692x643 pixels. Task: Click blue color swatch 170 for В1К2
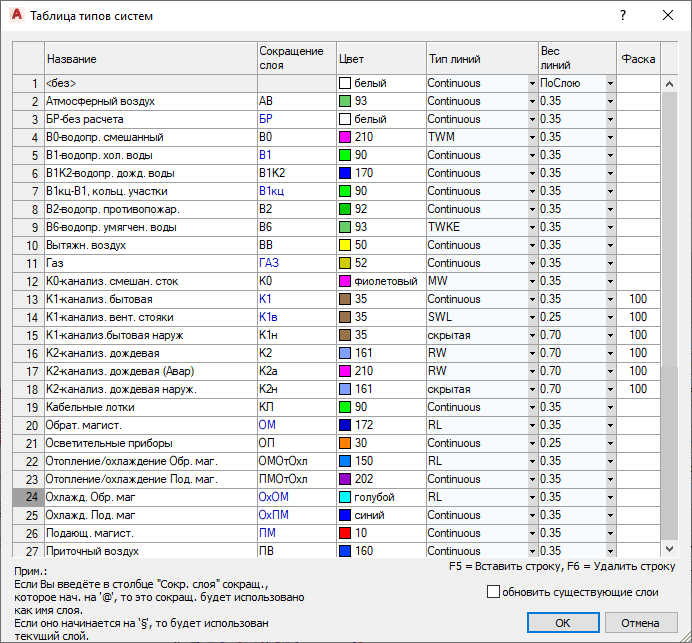[x=345, y=173]
